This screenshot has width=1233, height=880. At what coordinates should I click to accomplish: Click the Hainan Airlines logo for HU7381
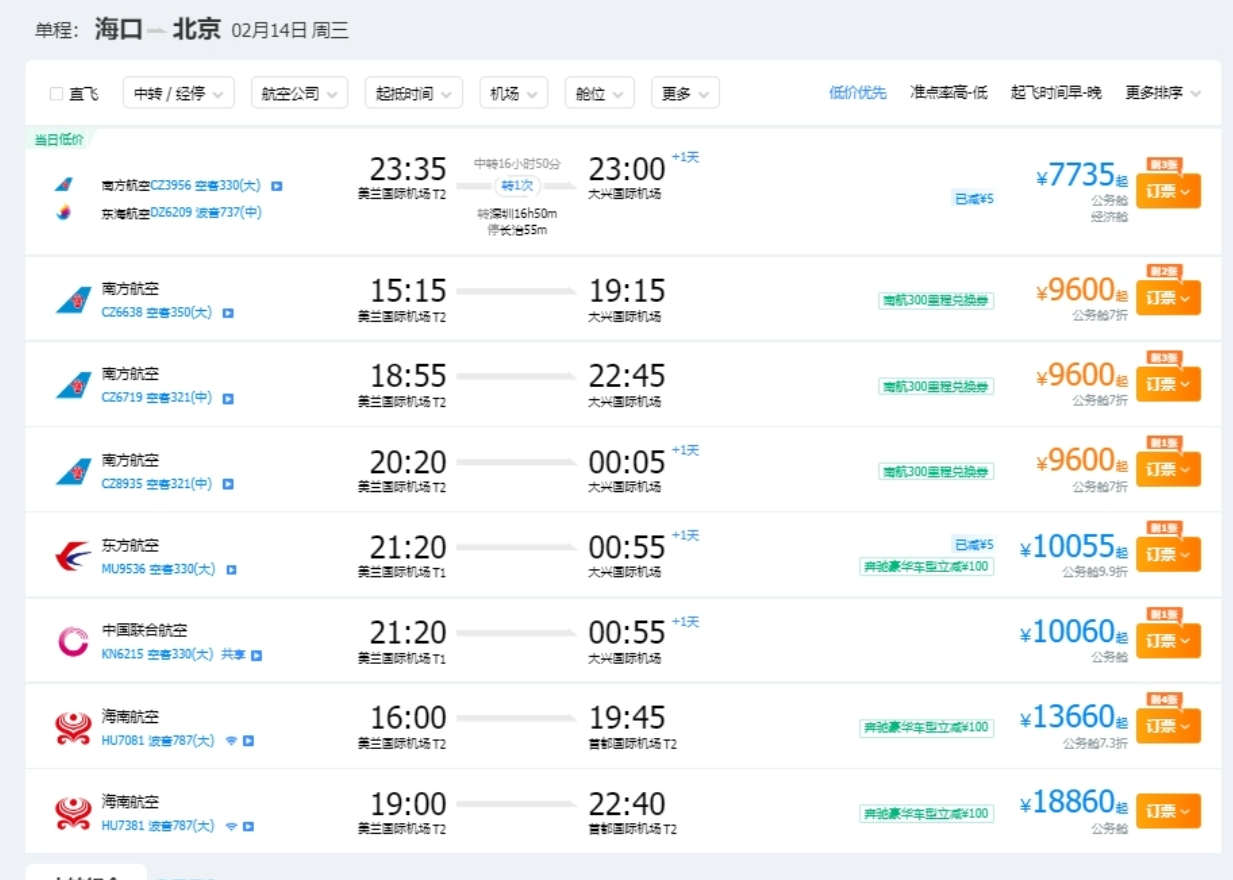coord(73,814)
